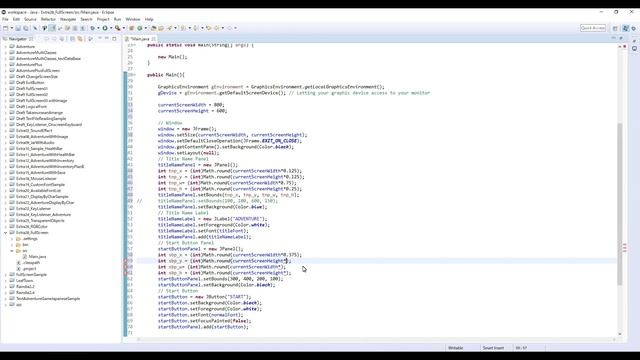This screenshot has width=640, height=360.
Task: Open Navigator View Menu dropdown
Action: [x=99, y=38]
